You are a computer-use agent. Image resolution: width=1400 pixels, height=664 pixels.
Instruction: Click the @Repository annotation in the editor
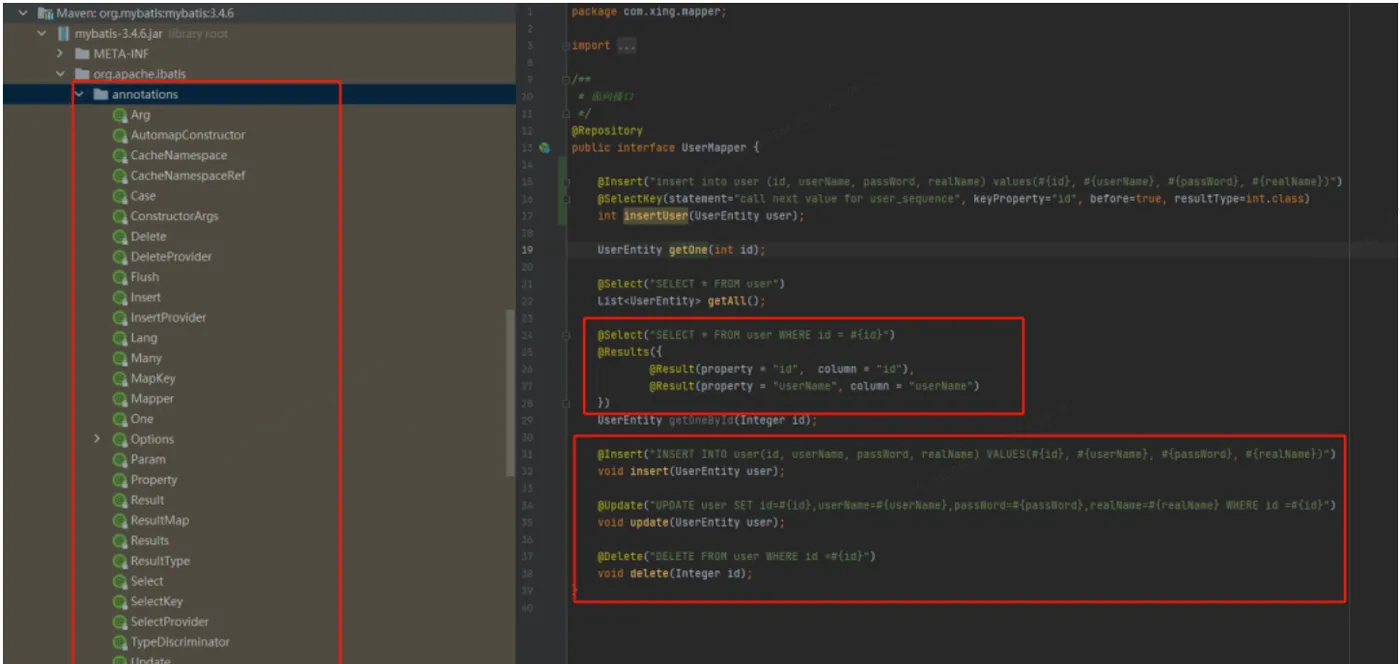click(x=607, y=131)
